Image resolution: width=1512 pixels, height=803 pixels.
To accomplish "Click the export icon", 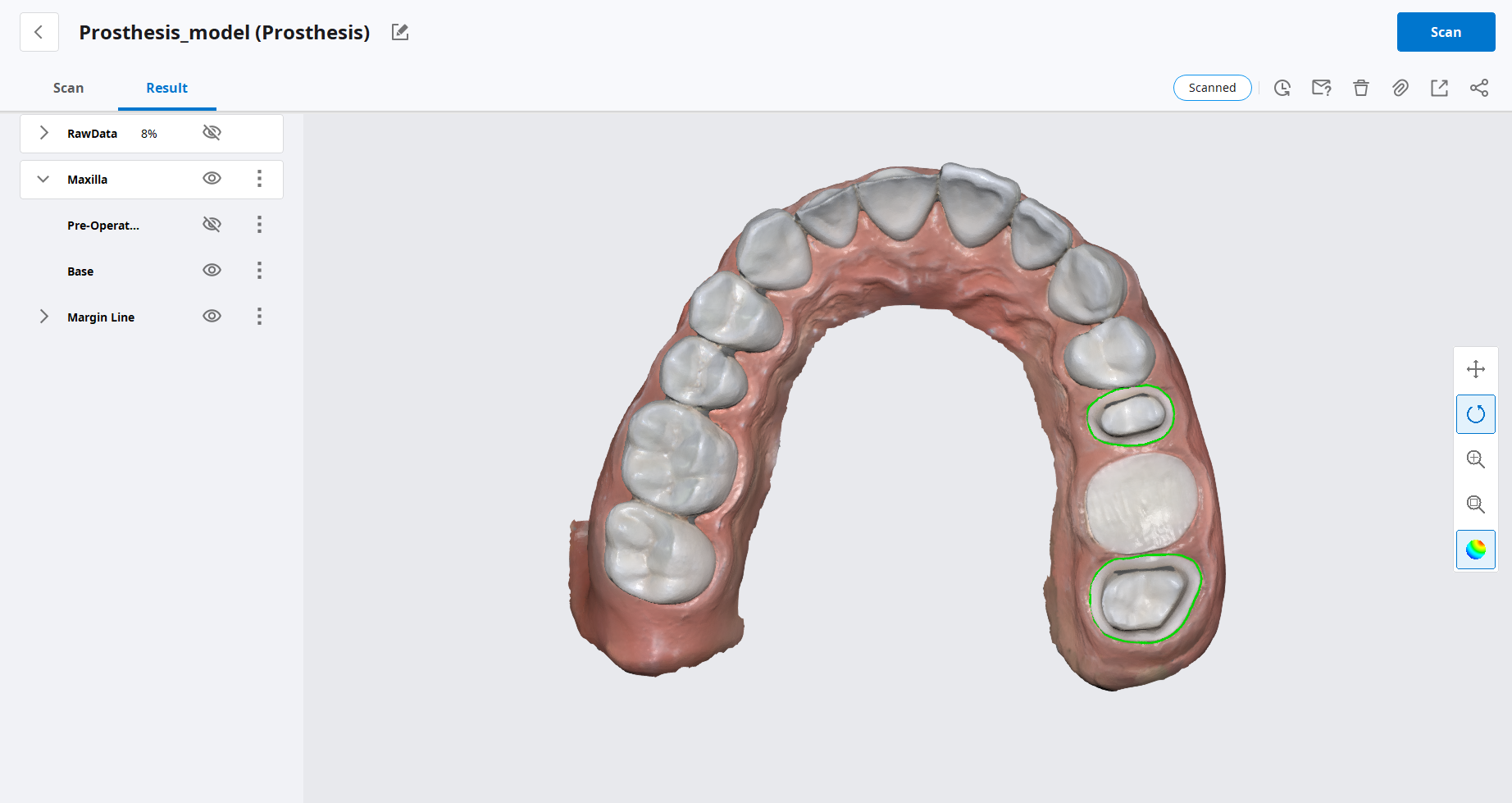I will tap(1440, 88).
